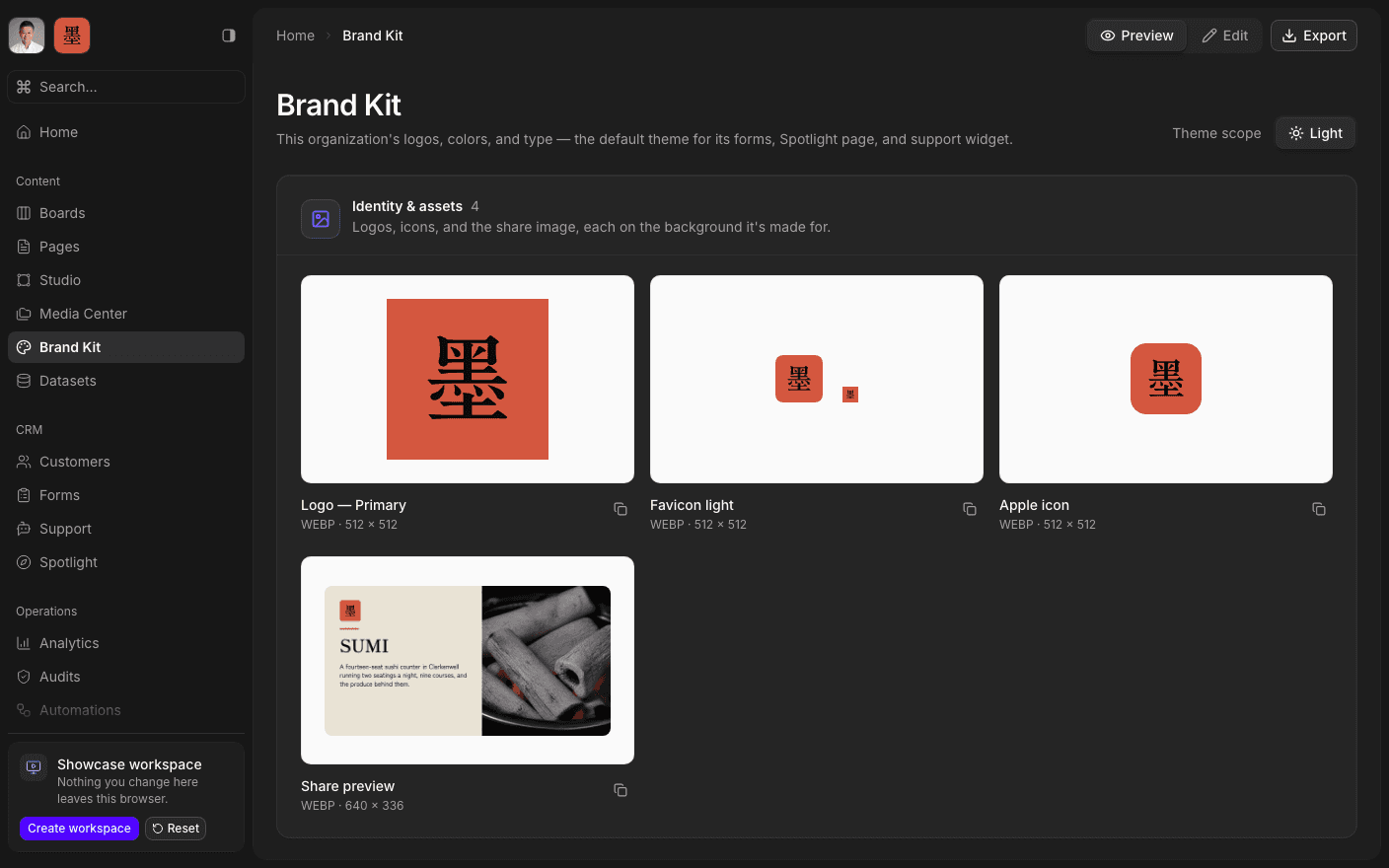The width and height of the screenshot is (1389, 868).
Task: Open Forms in the sidebar
Action: 126,495
